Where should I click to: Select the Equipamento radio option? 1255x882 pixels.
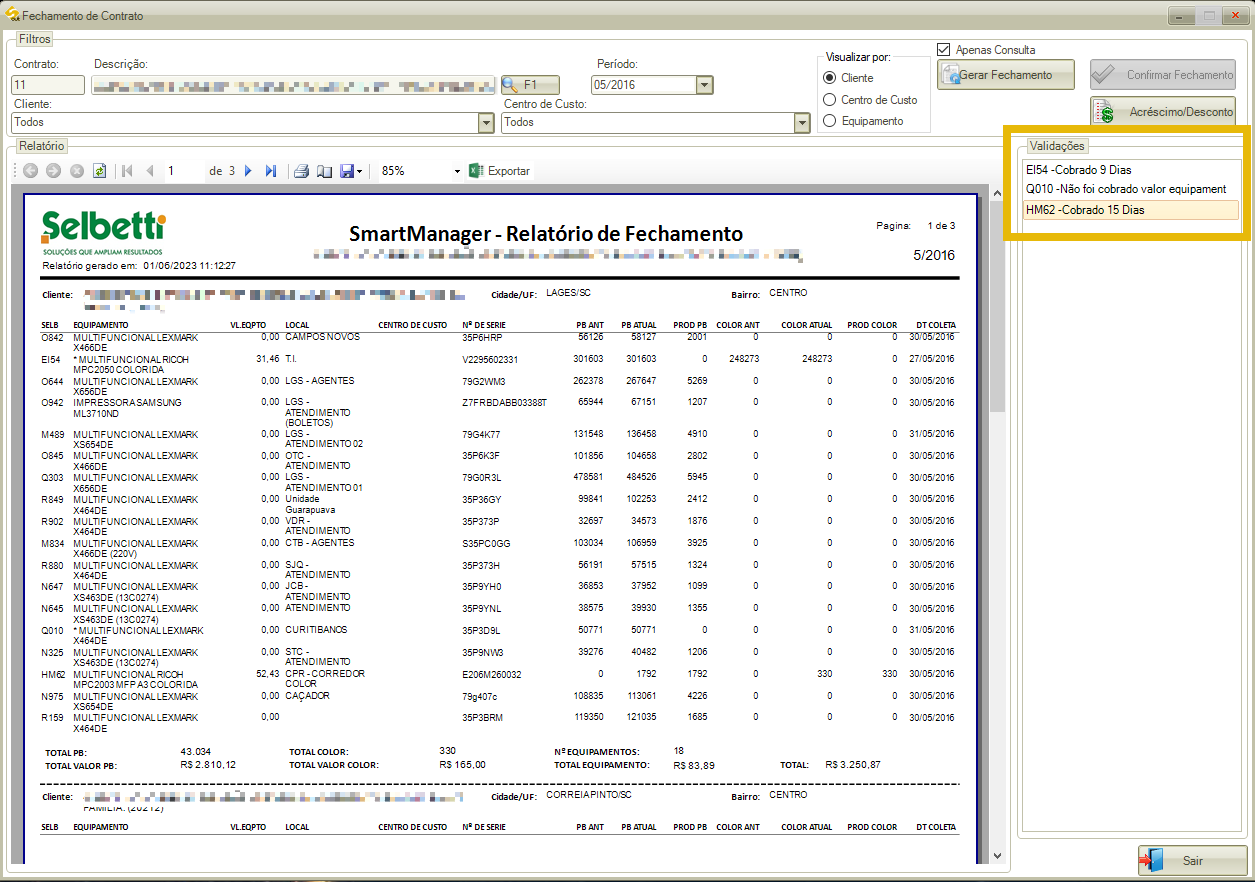click(x=829, y=121)
